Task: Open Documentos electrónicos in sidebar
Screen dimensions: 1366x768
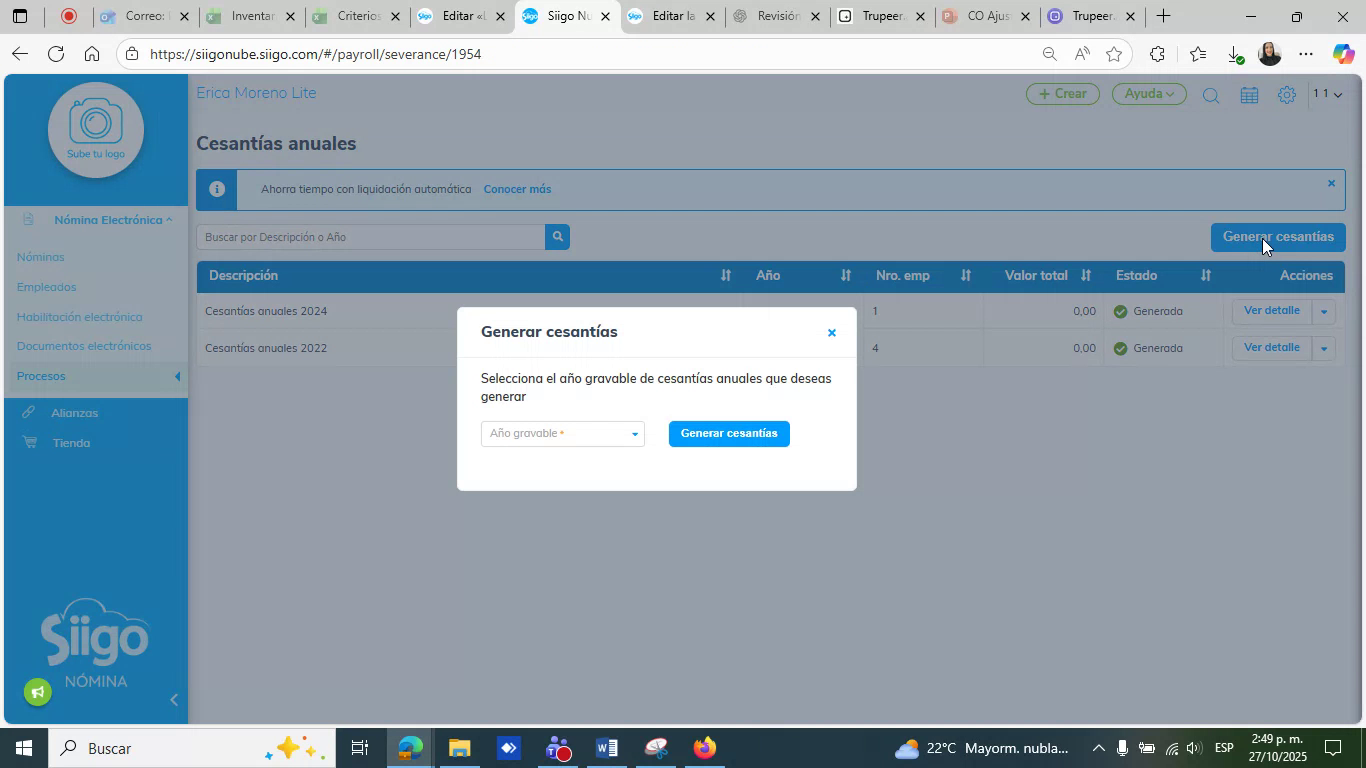Action: [x=84, y=346]
